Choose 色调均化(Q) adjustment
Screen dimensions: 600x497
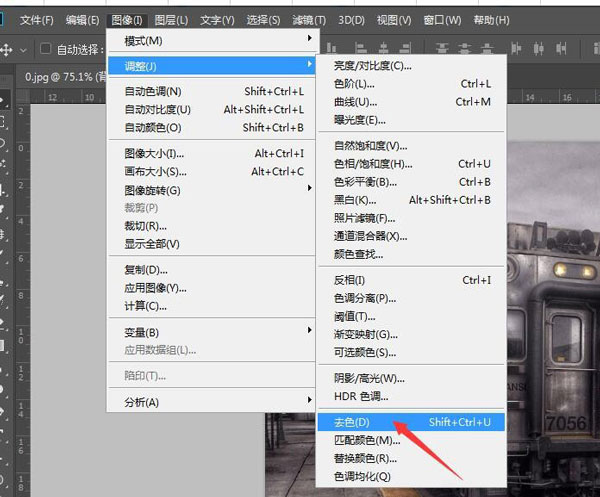point(411,477)
